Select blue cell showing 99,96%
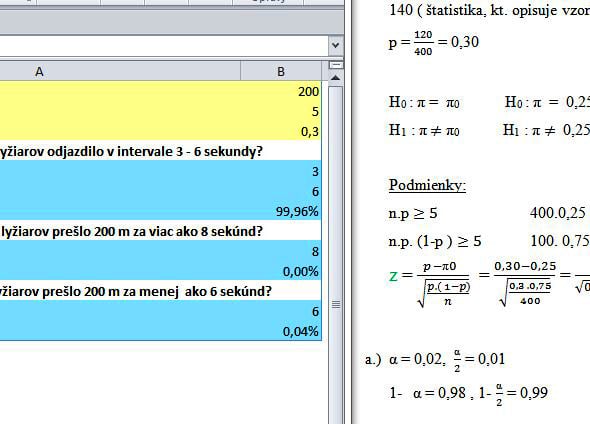This screenshot has width=590, height=424. pos(281,211)
